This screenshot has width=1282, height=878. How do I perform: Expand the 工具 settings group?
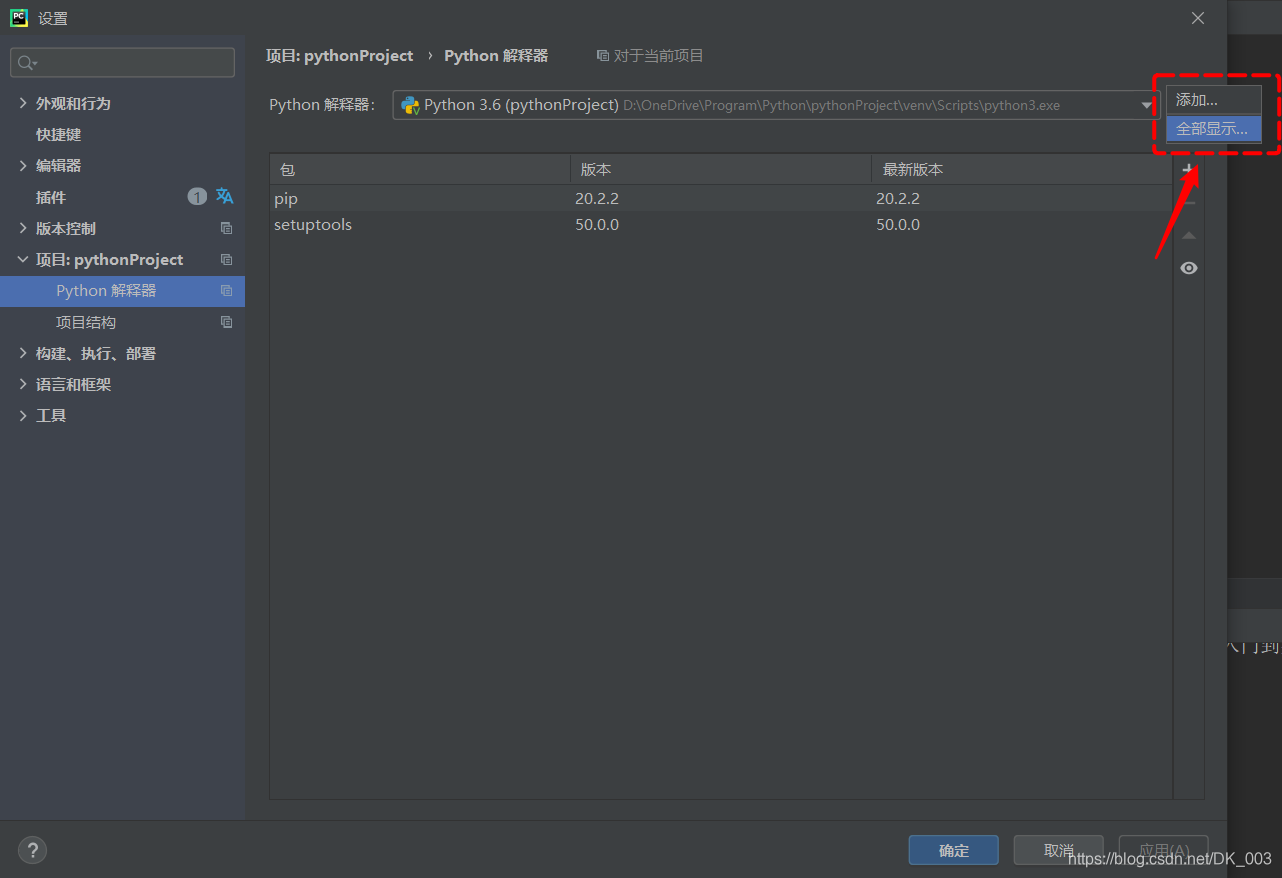[x=23, y=415]
